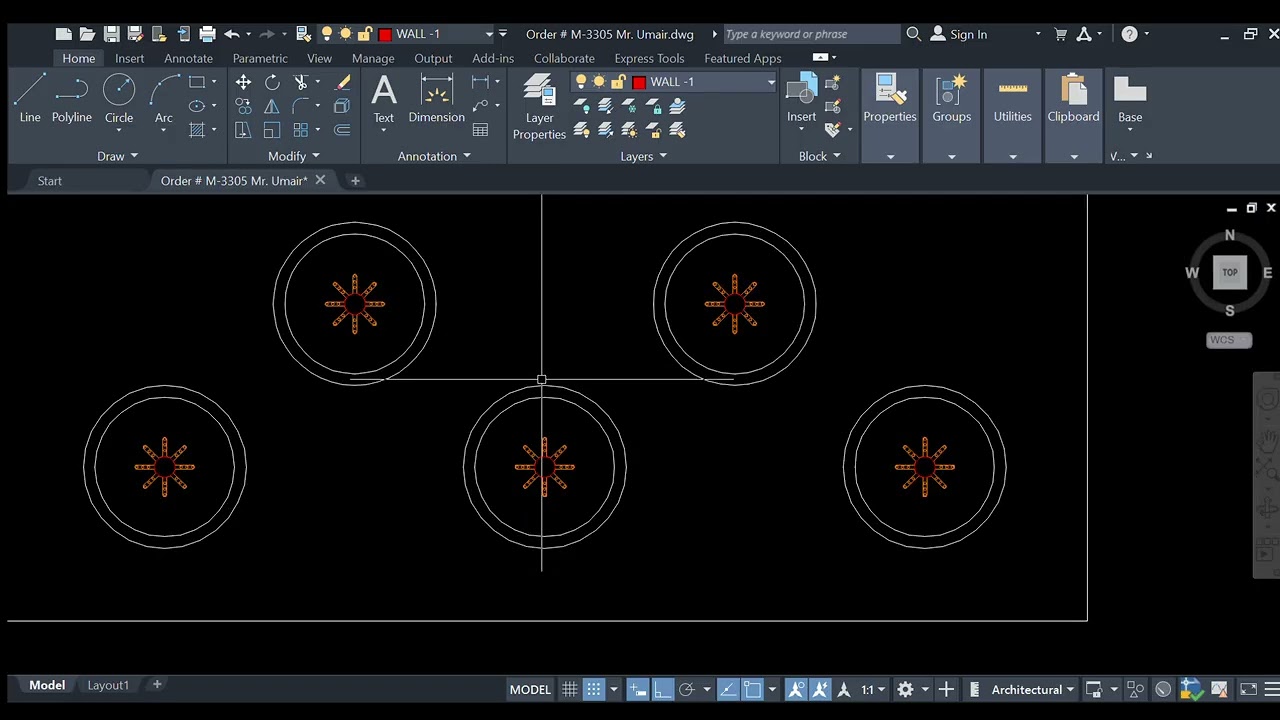
Task: Open the Annotate ribbon tab
Action: 189,58
